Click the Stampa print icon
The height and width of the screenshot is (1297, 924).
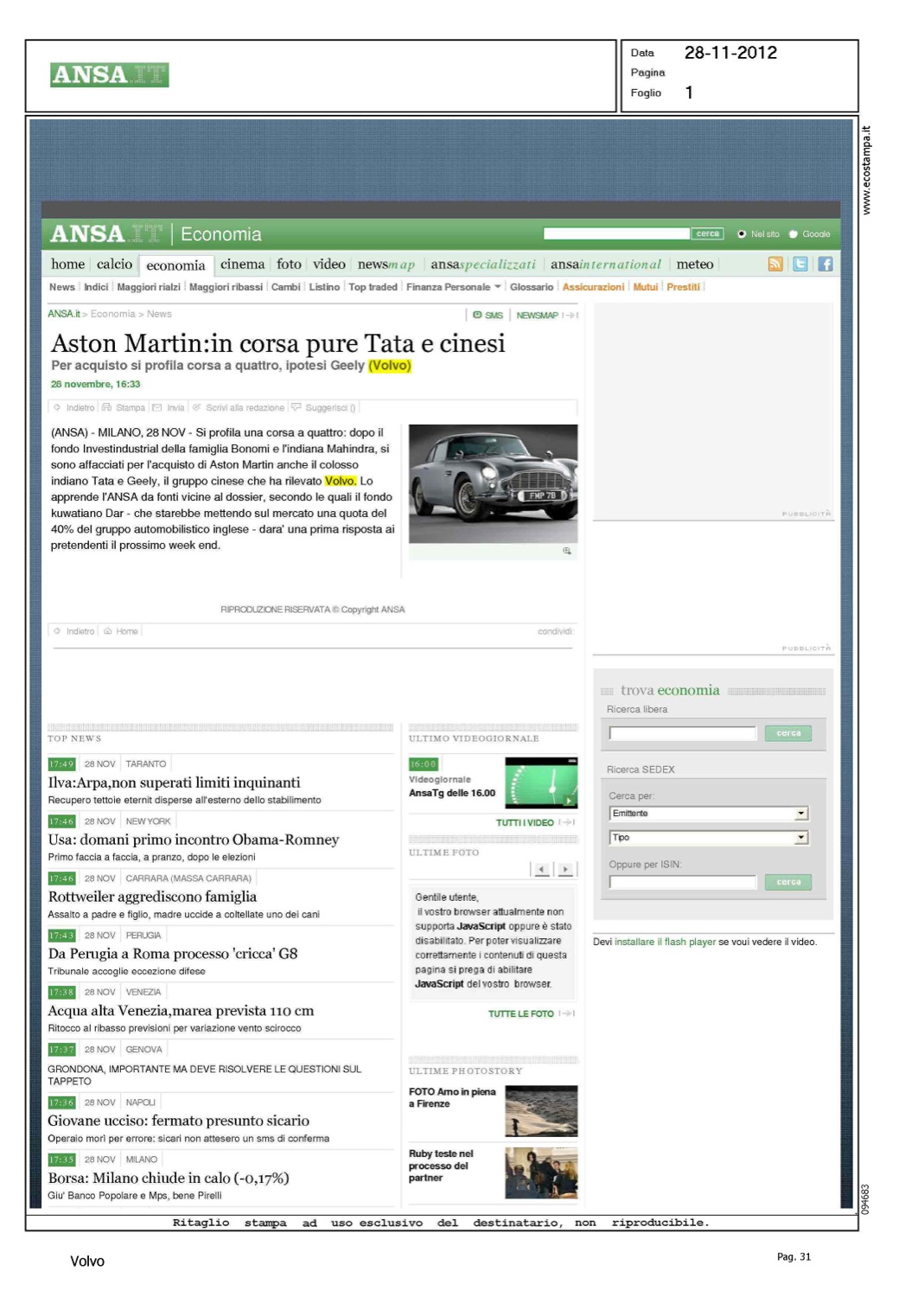pos(107,407)
